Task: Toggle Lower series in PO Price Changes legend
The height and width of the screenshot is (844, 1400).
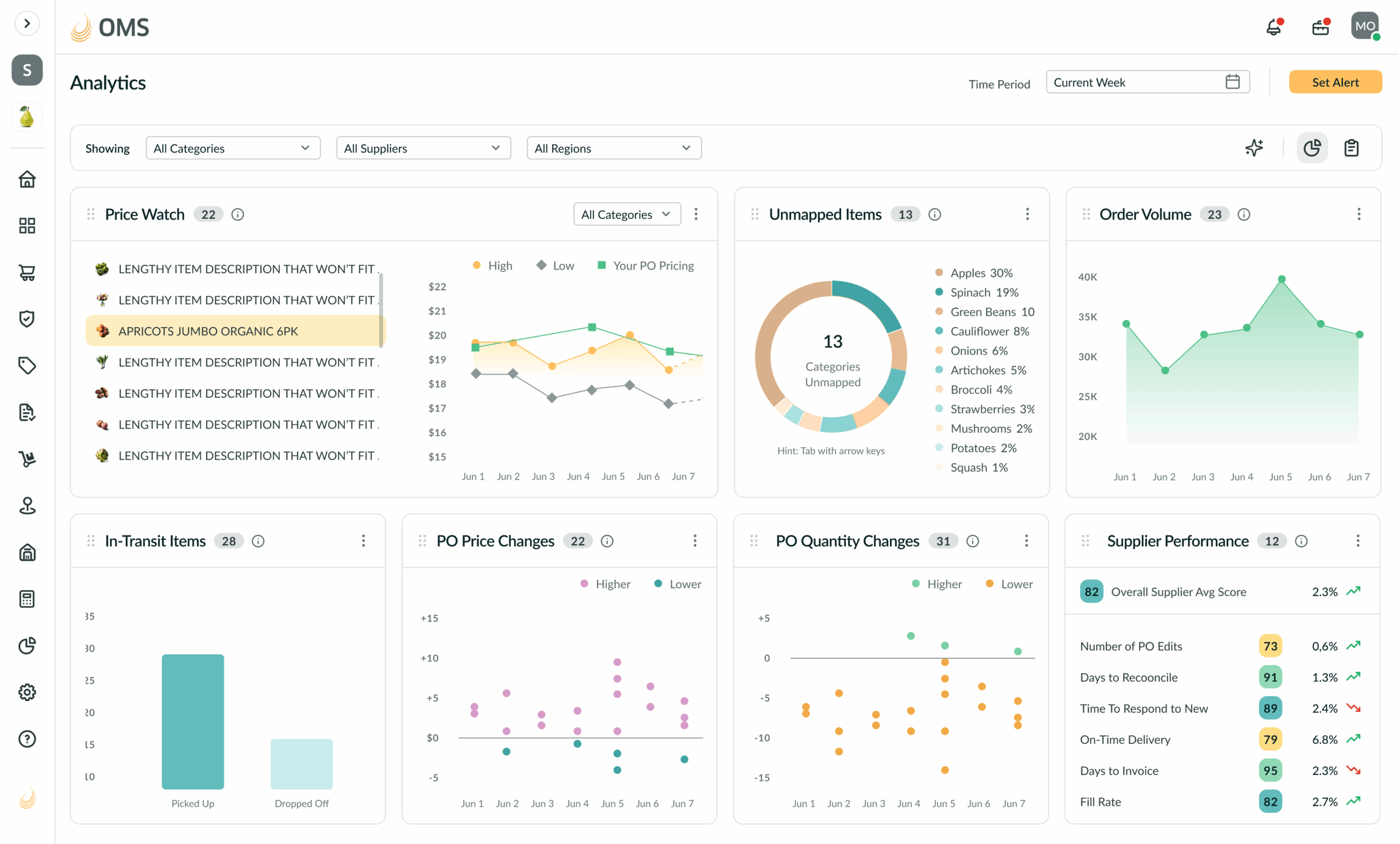Action: tap(677, 584)
